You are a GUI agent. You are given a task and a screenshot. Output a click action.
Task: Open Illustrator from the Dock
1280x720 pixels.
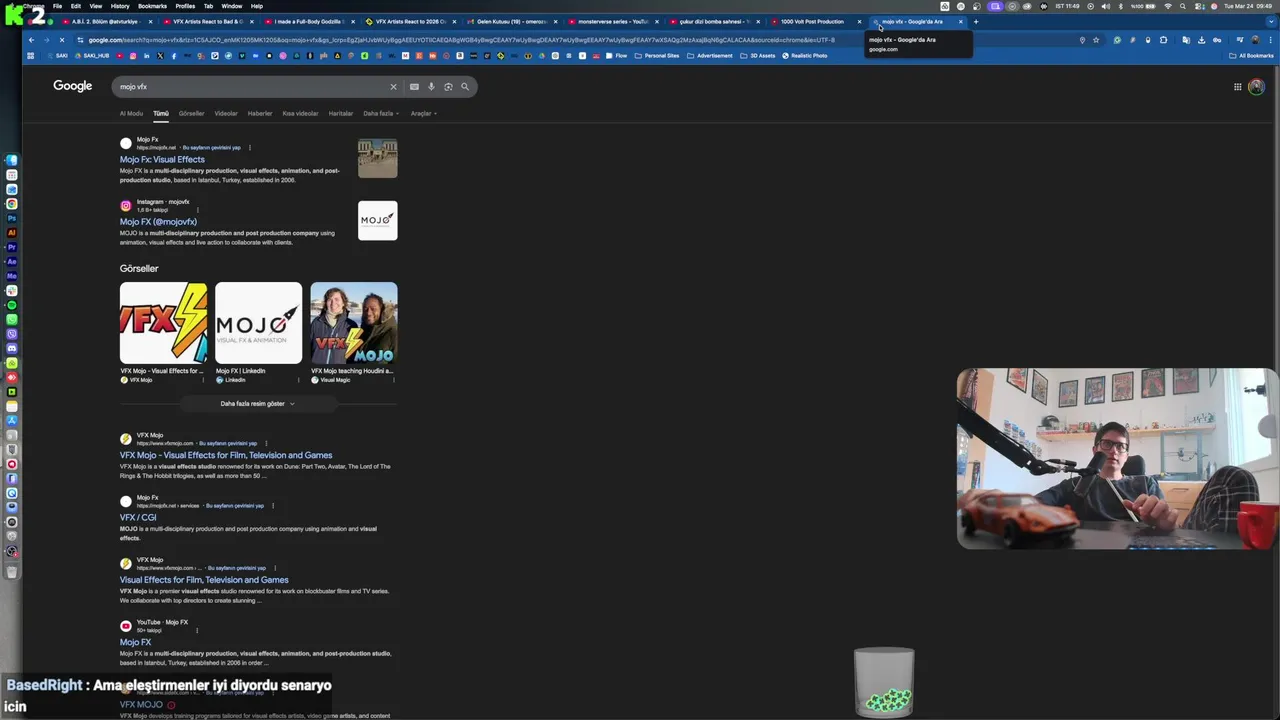click(x=12, y=232)
